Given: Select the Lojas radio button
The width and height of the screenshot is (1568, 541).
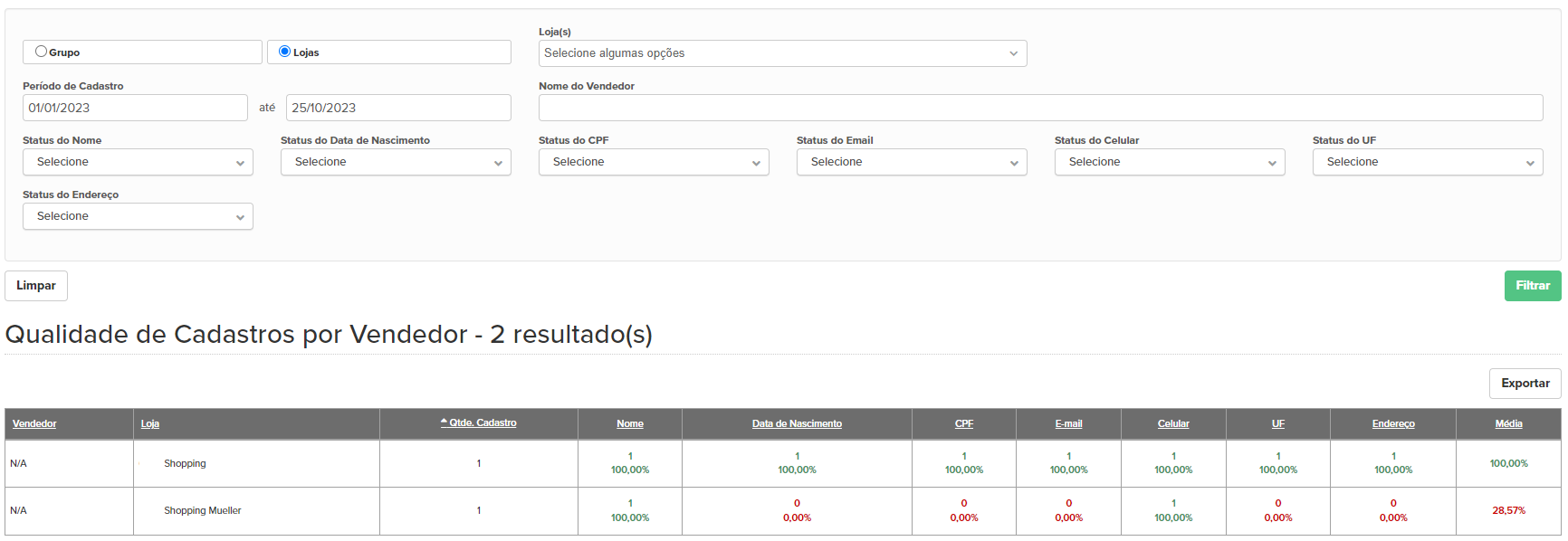Looking at the screenshot, I should [x=284, y=52].
